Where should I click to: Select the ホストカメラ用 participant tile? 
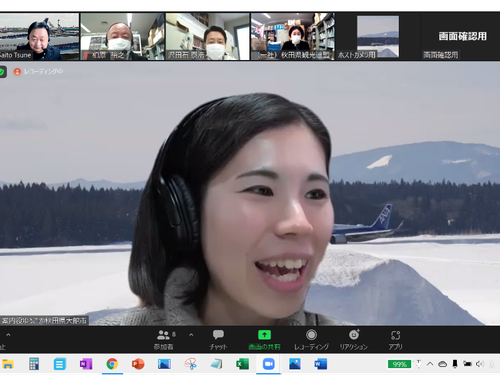(x=378, y=37)
